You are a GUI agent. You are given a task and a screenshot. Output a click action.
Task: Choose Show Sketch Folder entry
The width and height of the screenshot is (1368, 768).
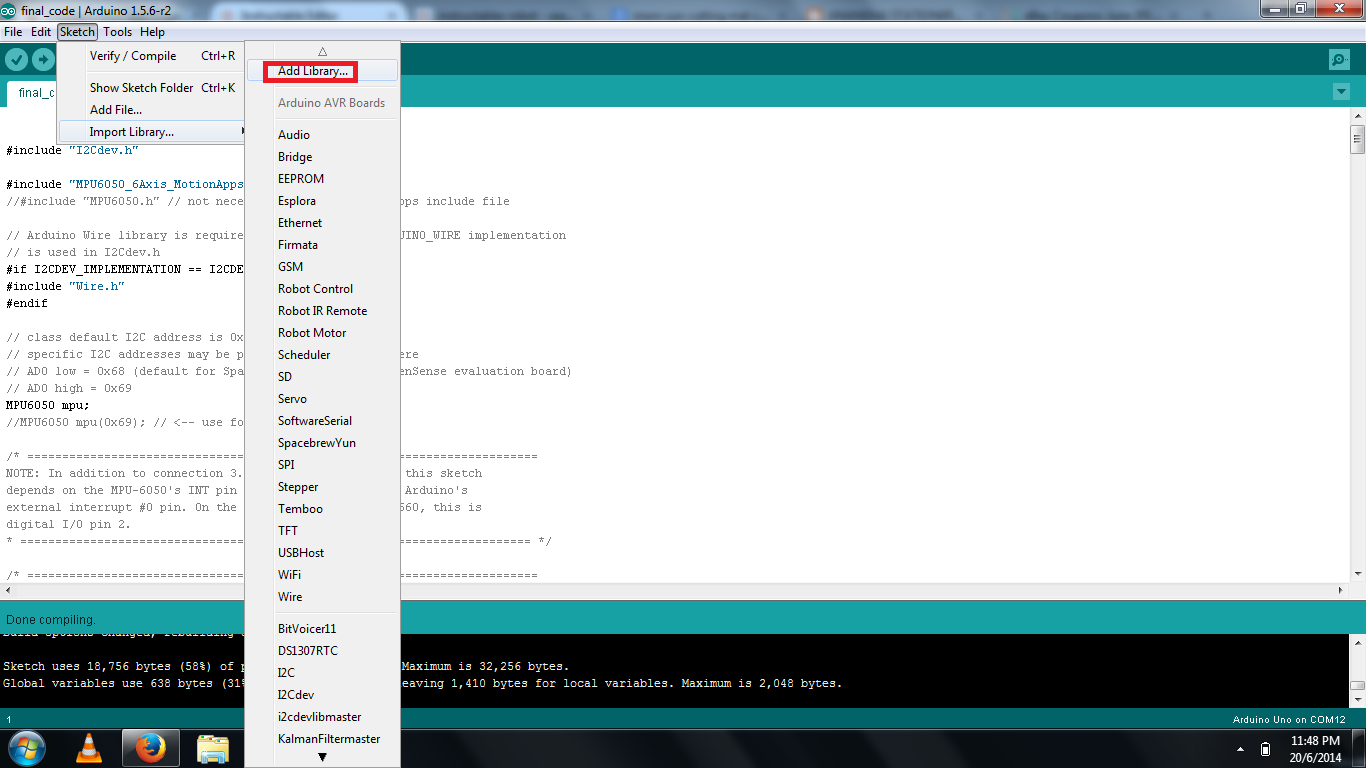coord(149,88)
